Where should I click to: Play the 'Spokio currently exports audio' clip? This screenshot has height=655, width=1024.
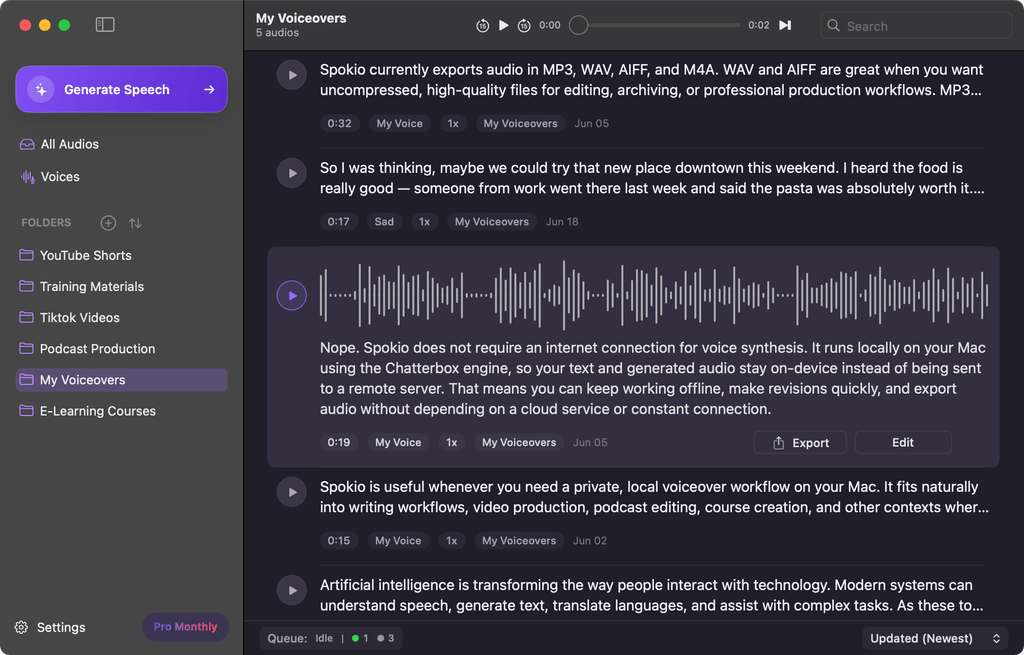[x=292, y=75]
